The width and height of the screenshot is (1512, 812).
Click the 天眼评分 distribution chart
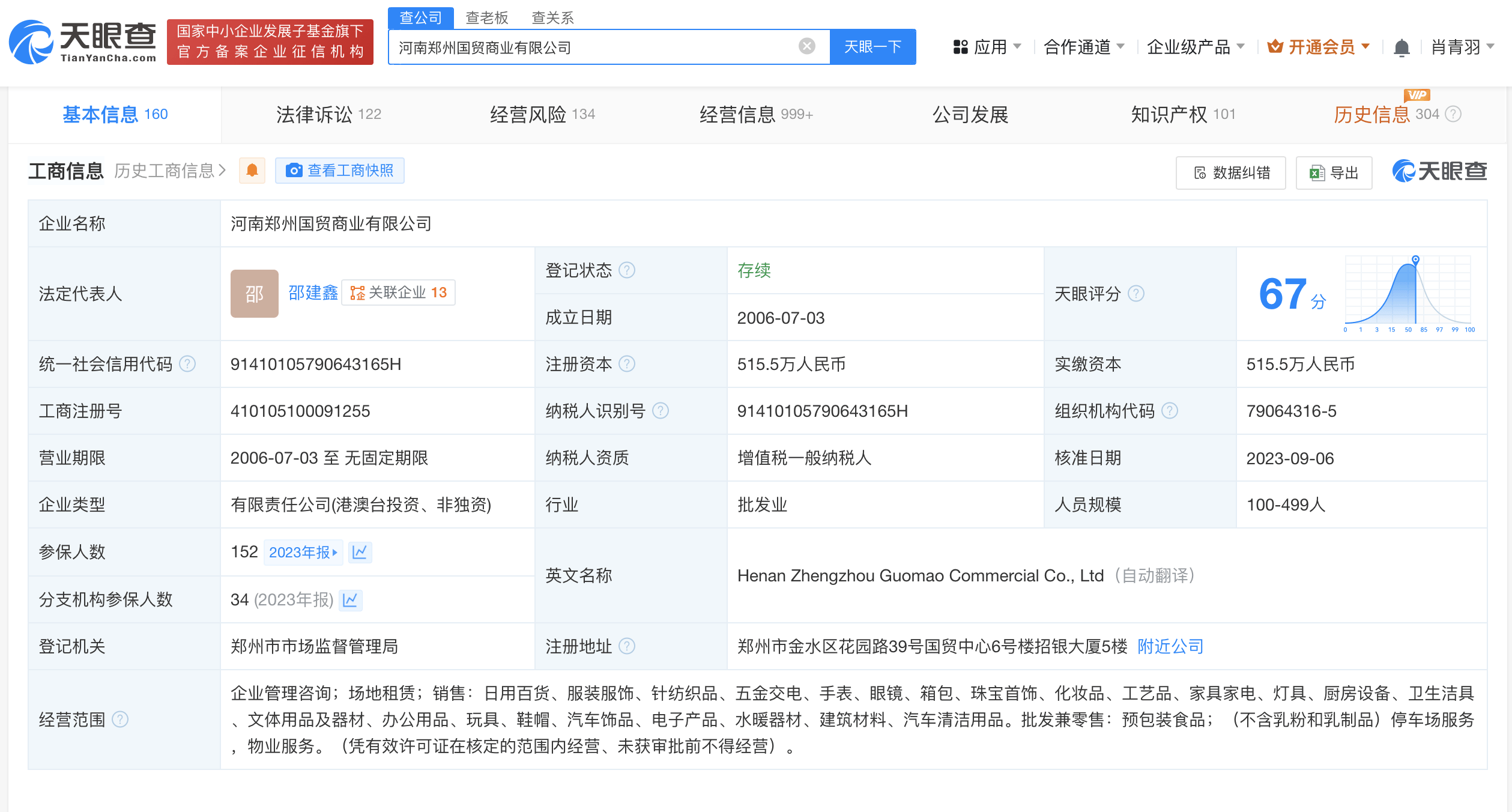point(1409,294)
